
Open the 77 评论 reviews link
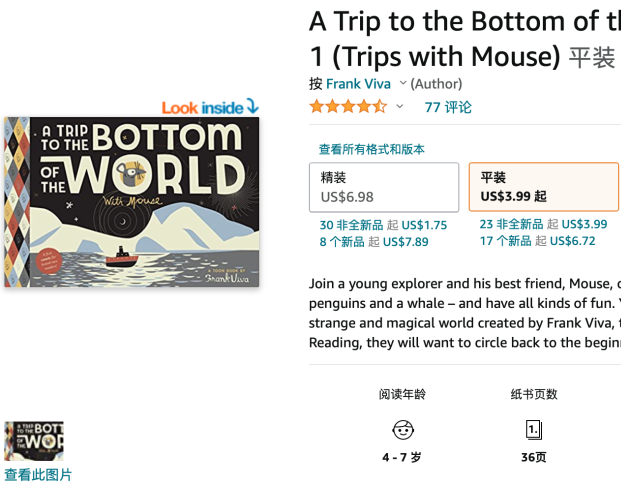coord(448,107)
